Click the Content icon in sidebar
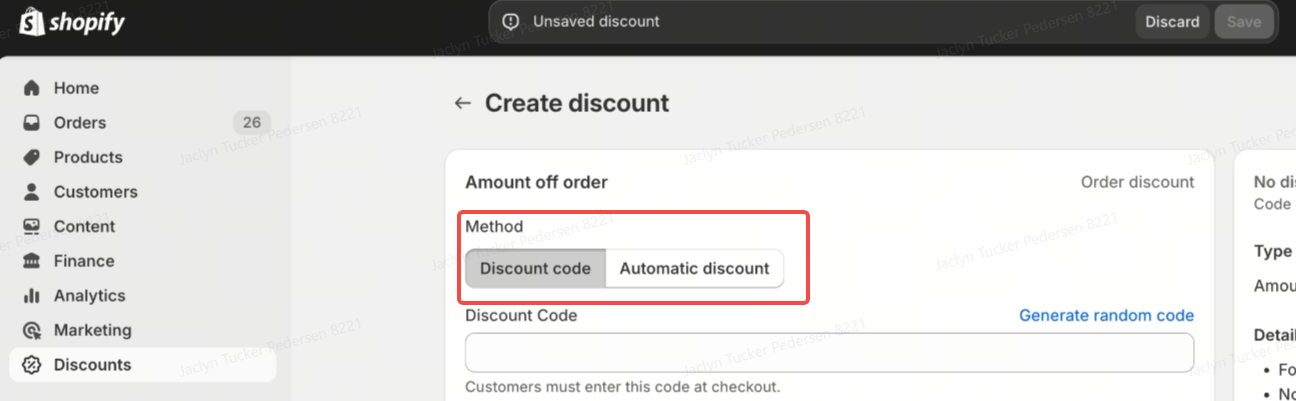This screenshot has height=401, width=1296. (x=32, y=226)
